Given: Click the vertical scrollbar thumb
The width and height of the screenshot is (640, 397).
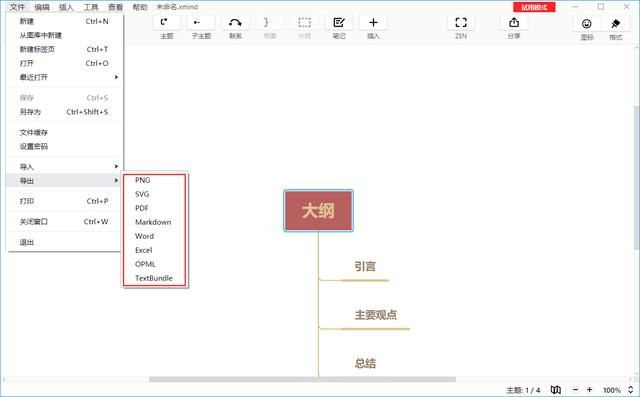Looking at the screenshot, I should click(637, 177).
